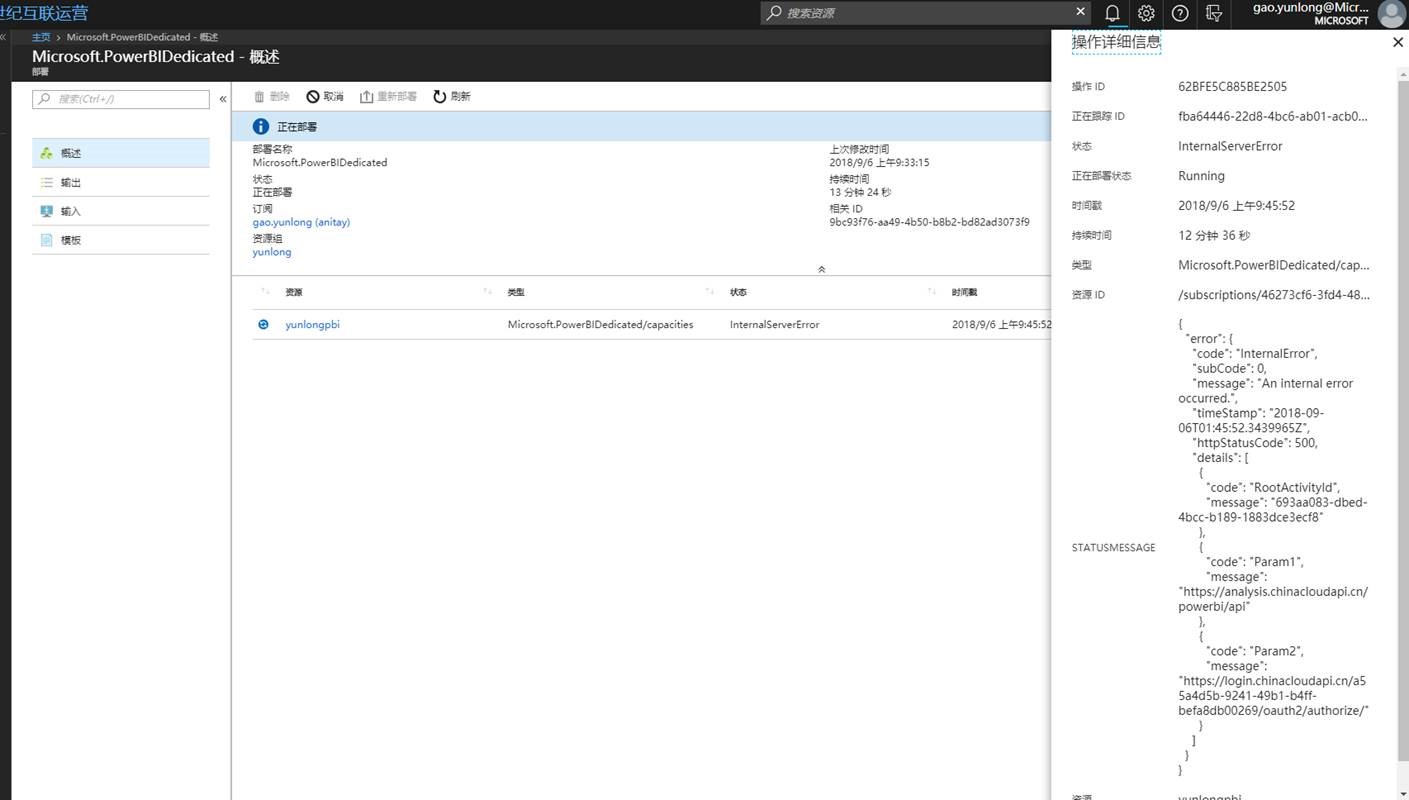The image size is (1409, 800).
Task: Open the feedback icon in top bar
Action: coord(1214,13)
